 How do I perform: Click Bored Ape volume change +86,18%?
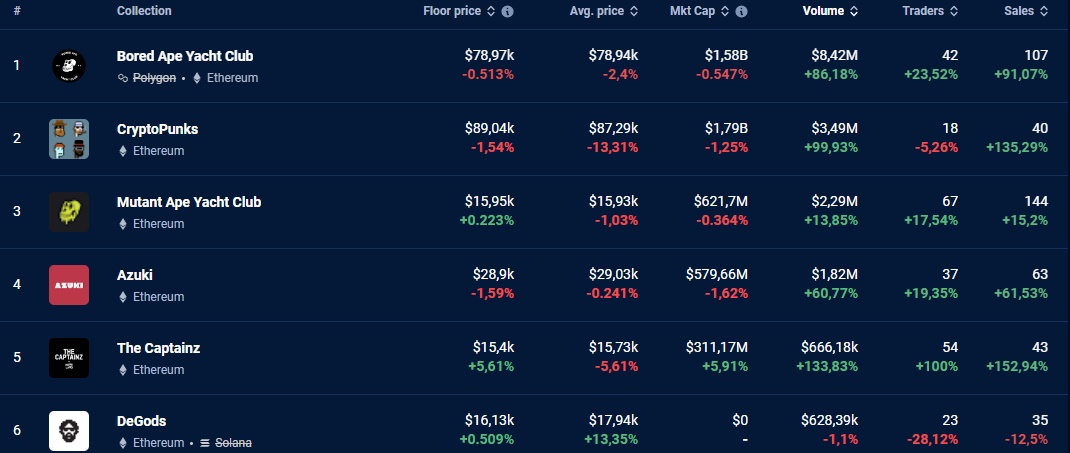(x=833, y=74)
